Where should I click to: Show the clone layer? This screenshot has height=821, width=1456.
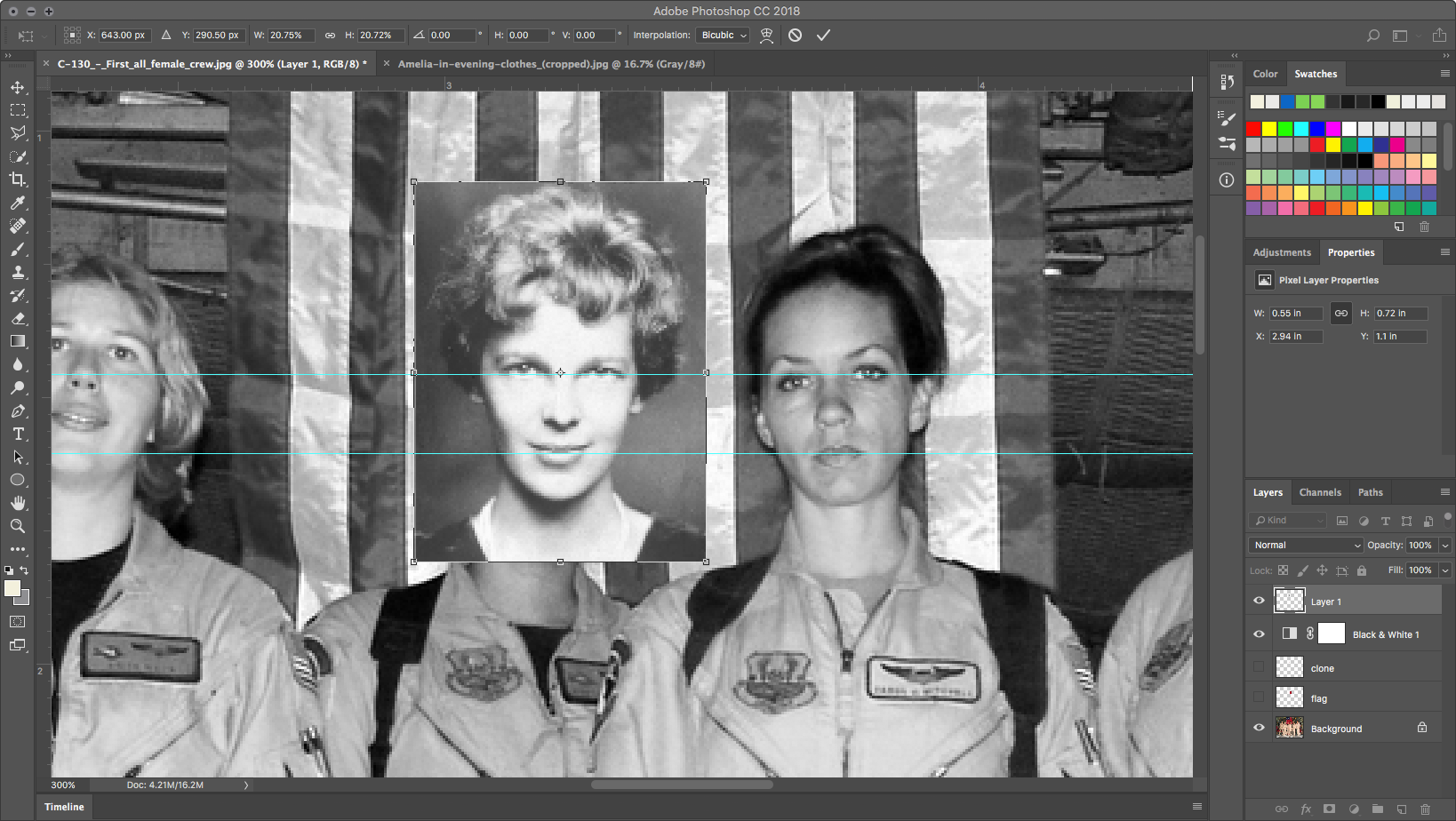click(1259, 667)
